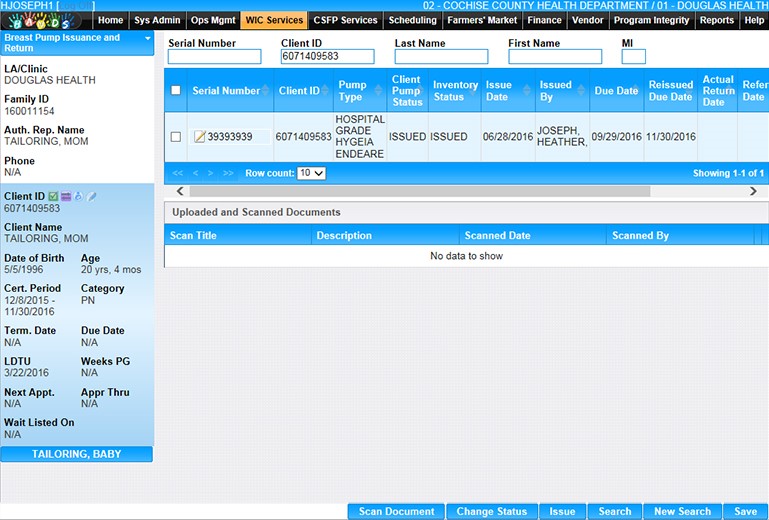Screen dimensions: 769x520
Task: Tick the checkbox for the 39393939 row
Action: tap(176, 137)
